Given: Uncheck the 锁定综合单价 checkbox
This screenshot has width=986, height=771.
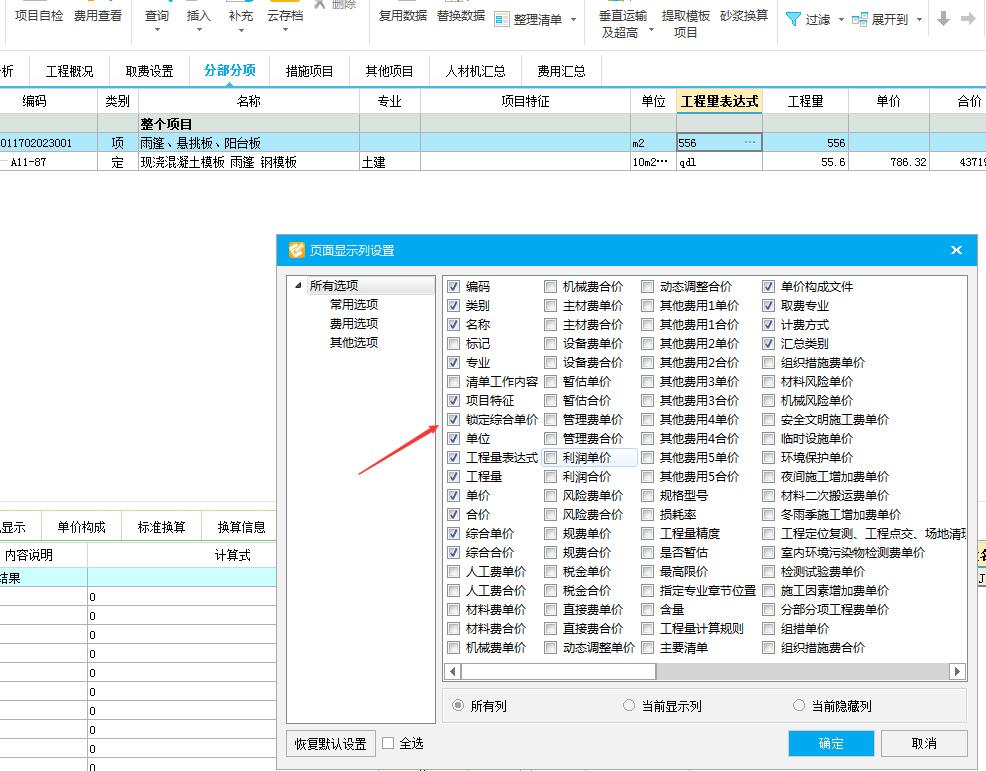Looking at the screenshot, I should coord(453,419).
